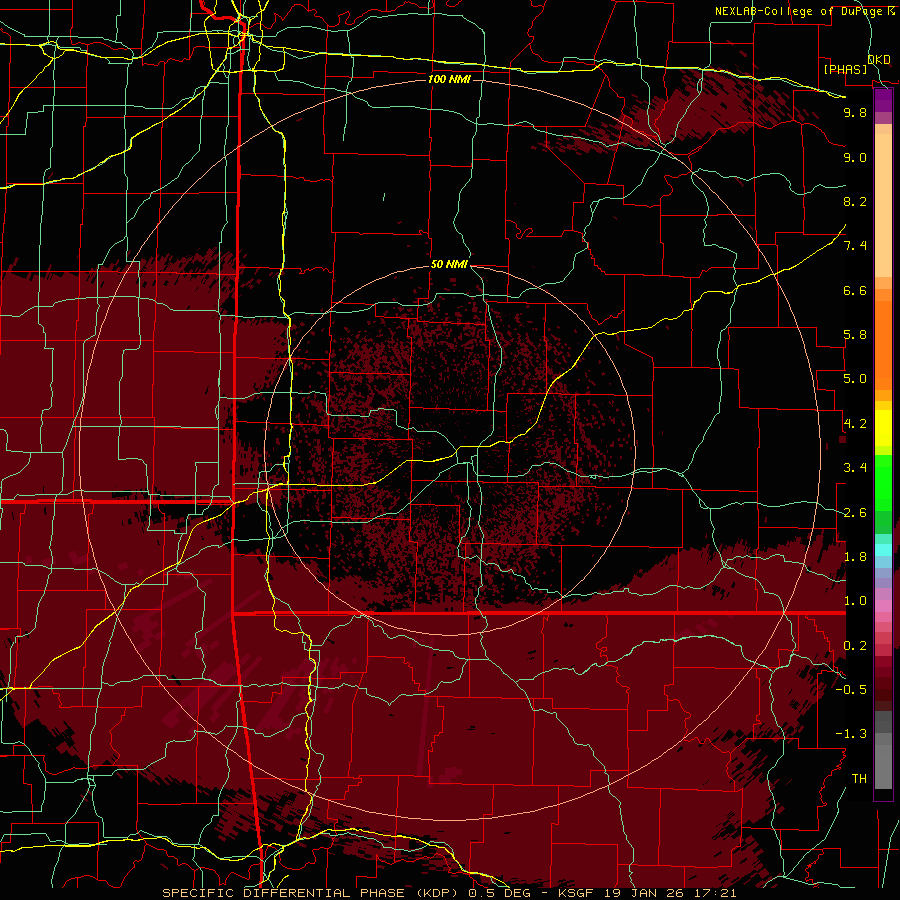Click the purple top of the color scale
Screen dimensions: 900x900
883,101
